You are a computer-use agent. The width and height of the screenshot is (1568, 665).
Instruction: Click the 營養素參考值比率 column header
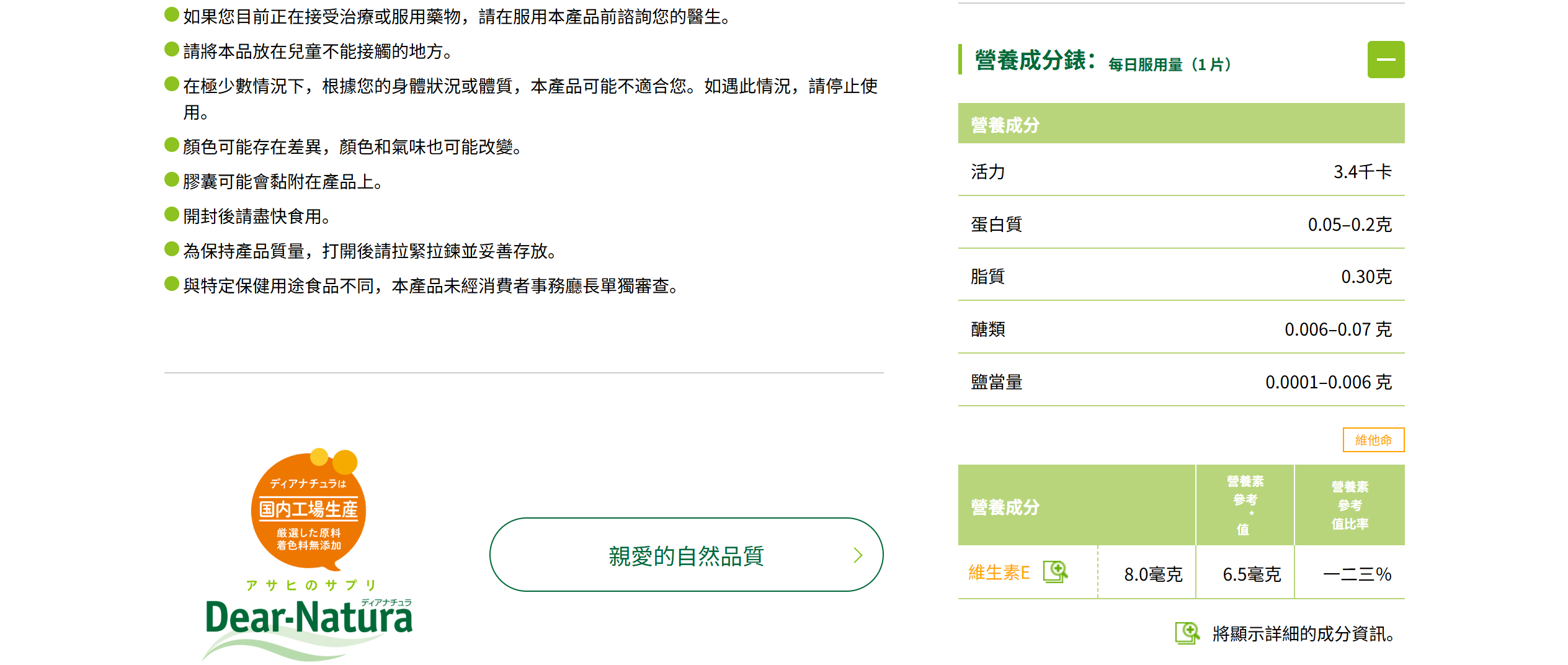[1349, 505]
